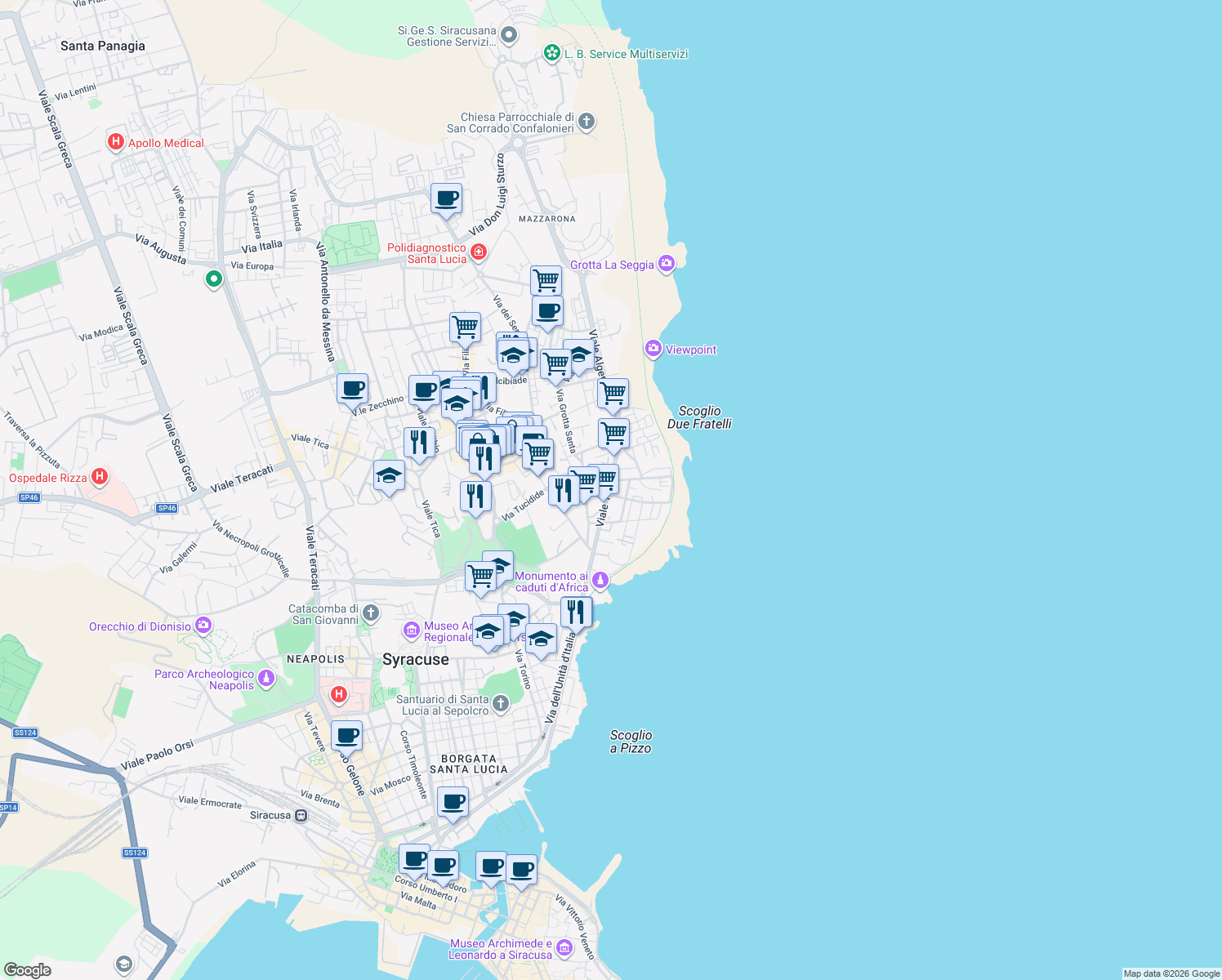The height and width of the screenshot is (980, 1222).
Task: Click the shopping cart marker on Viale Algeri
Action: [x=613, y=394]
